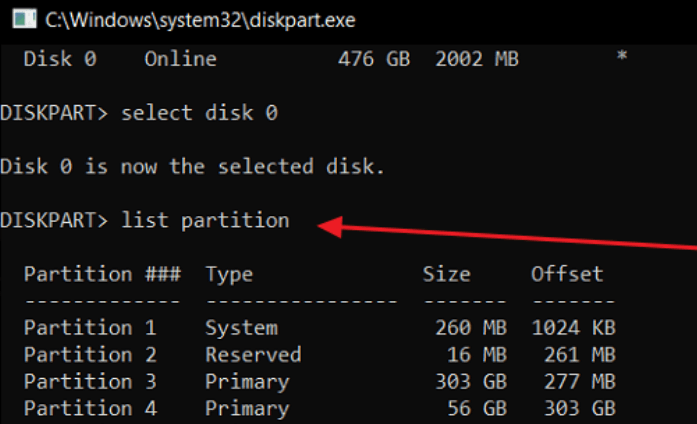The width and height of the screenshot is (697, 424).
Task: Click the 'Disk 0 is now the selected disk' message
Action: (x=192, y=167)
